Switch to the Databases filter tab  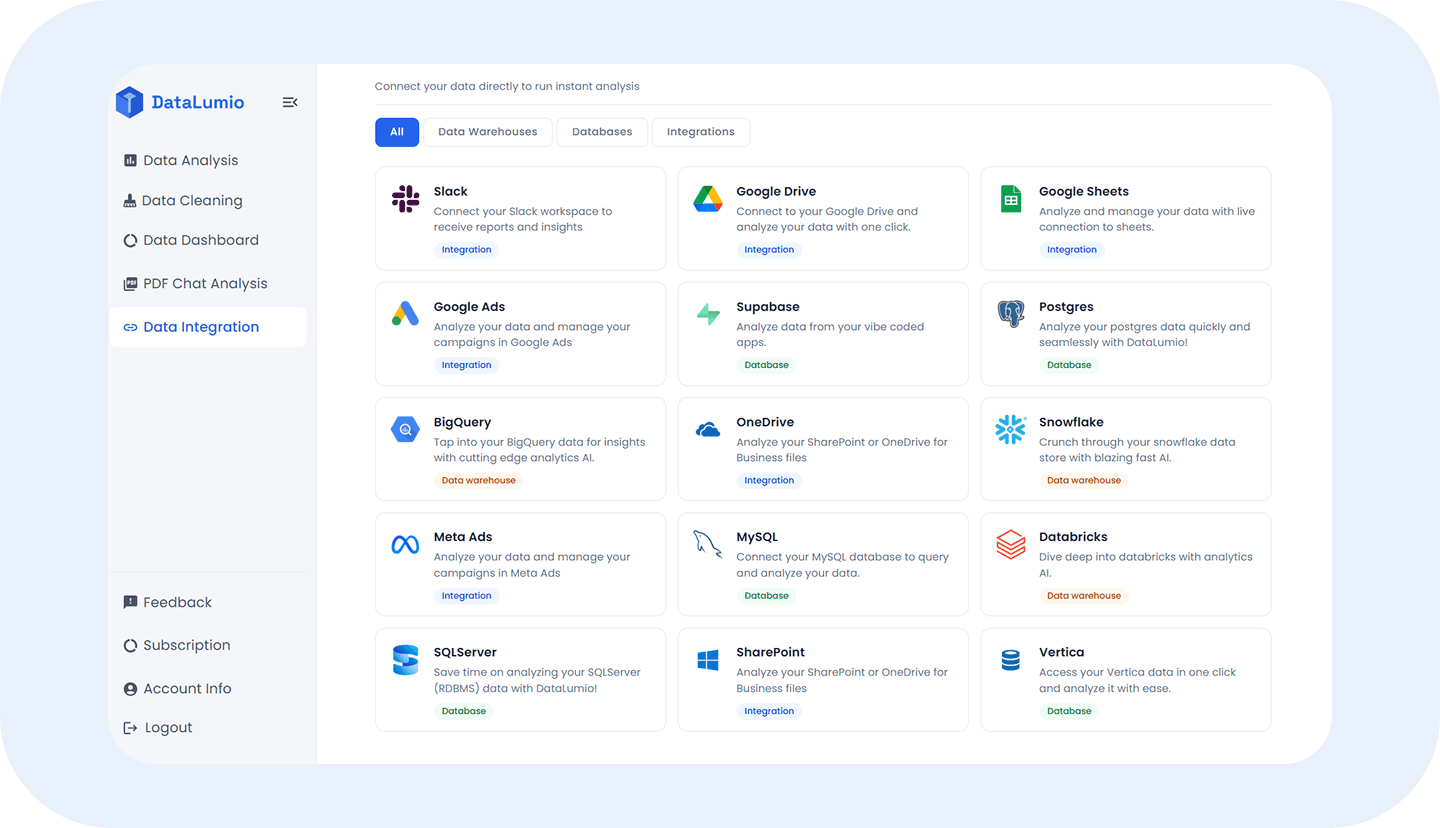tap(601, 131)
